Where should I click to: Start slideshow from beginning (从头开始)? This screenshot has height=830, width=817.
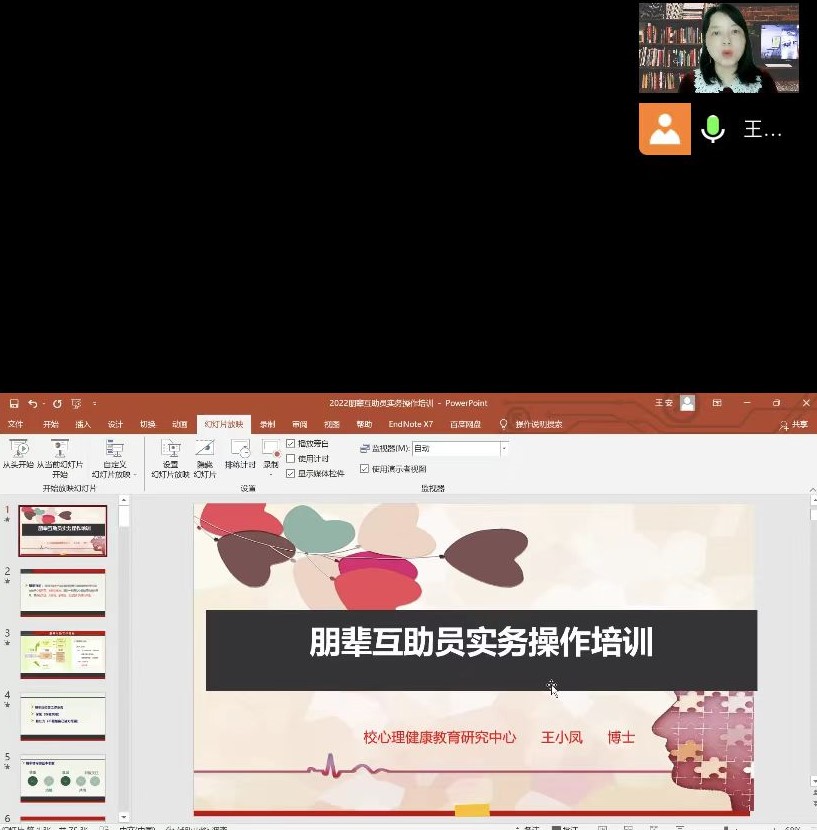(18, 451)
